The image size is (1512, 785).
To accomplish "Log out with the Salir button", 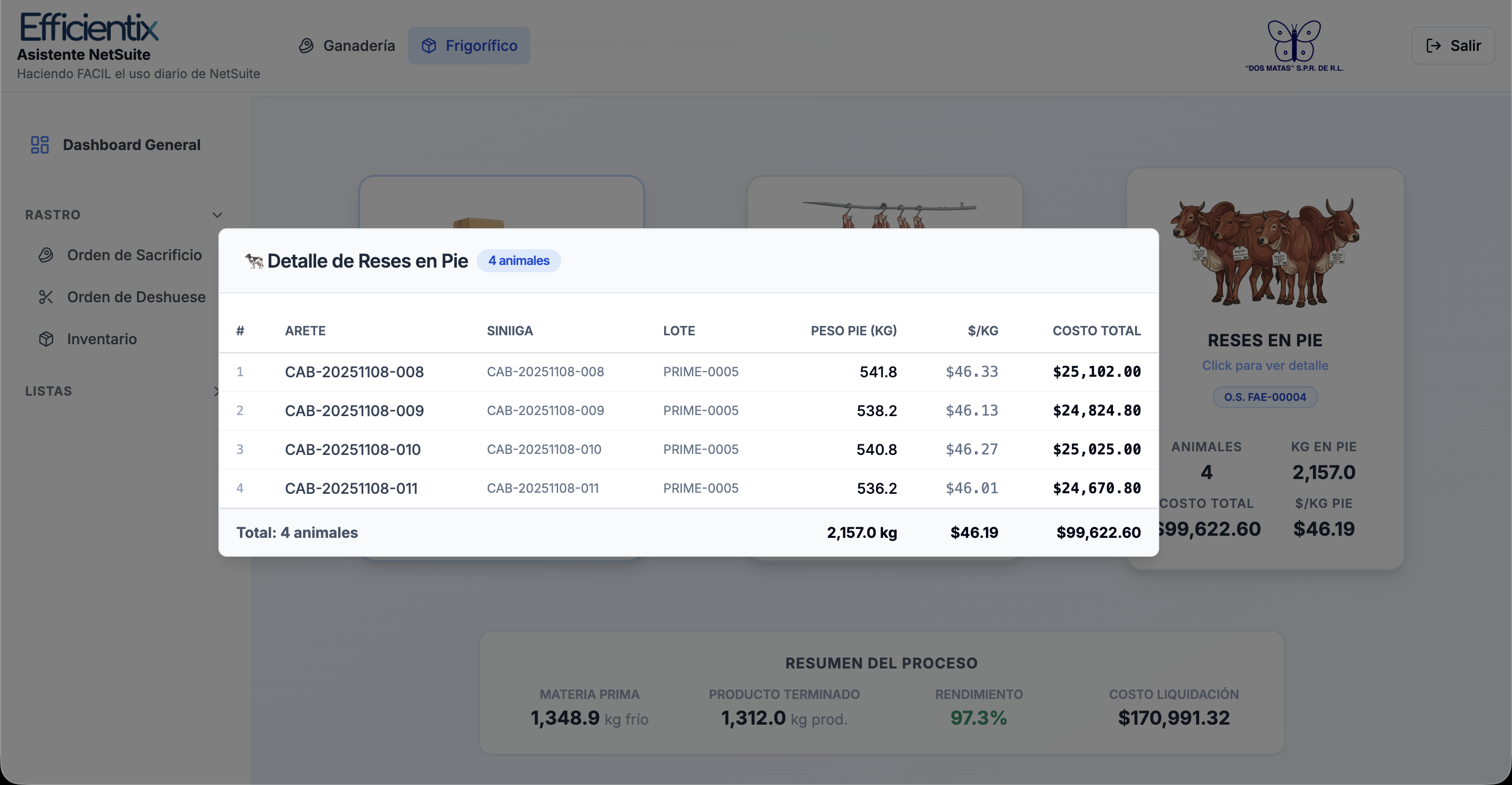I will click(x=1453, y=46).
